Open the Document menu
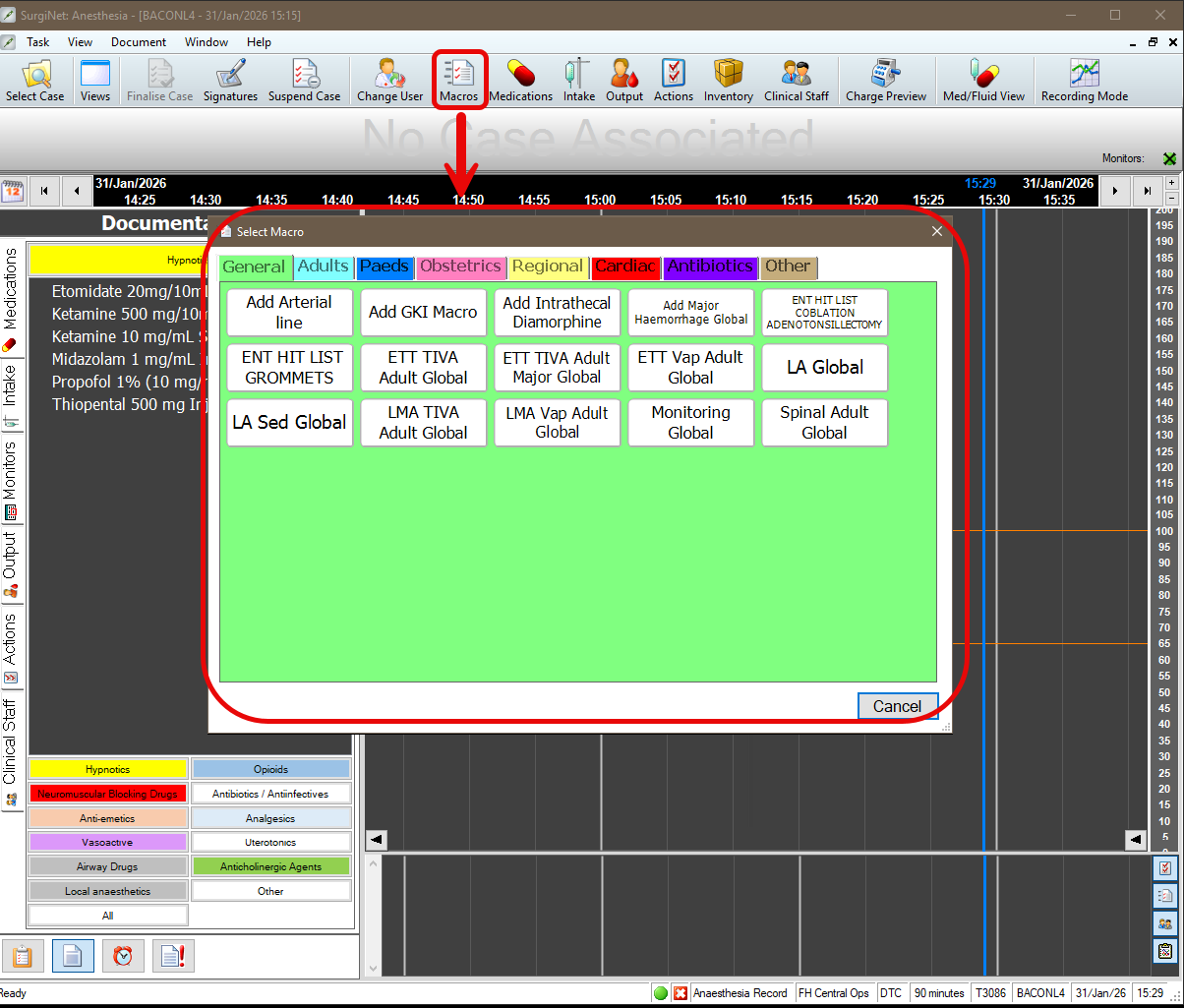 pos(139,42)
